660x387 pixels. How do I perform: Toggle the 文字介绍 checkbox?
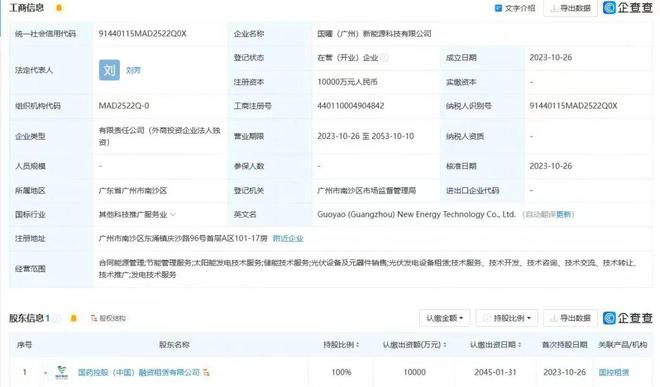[x=498, y=8]
